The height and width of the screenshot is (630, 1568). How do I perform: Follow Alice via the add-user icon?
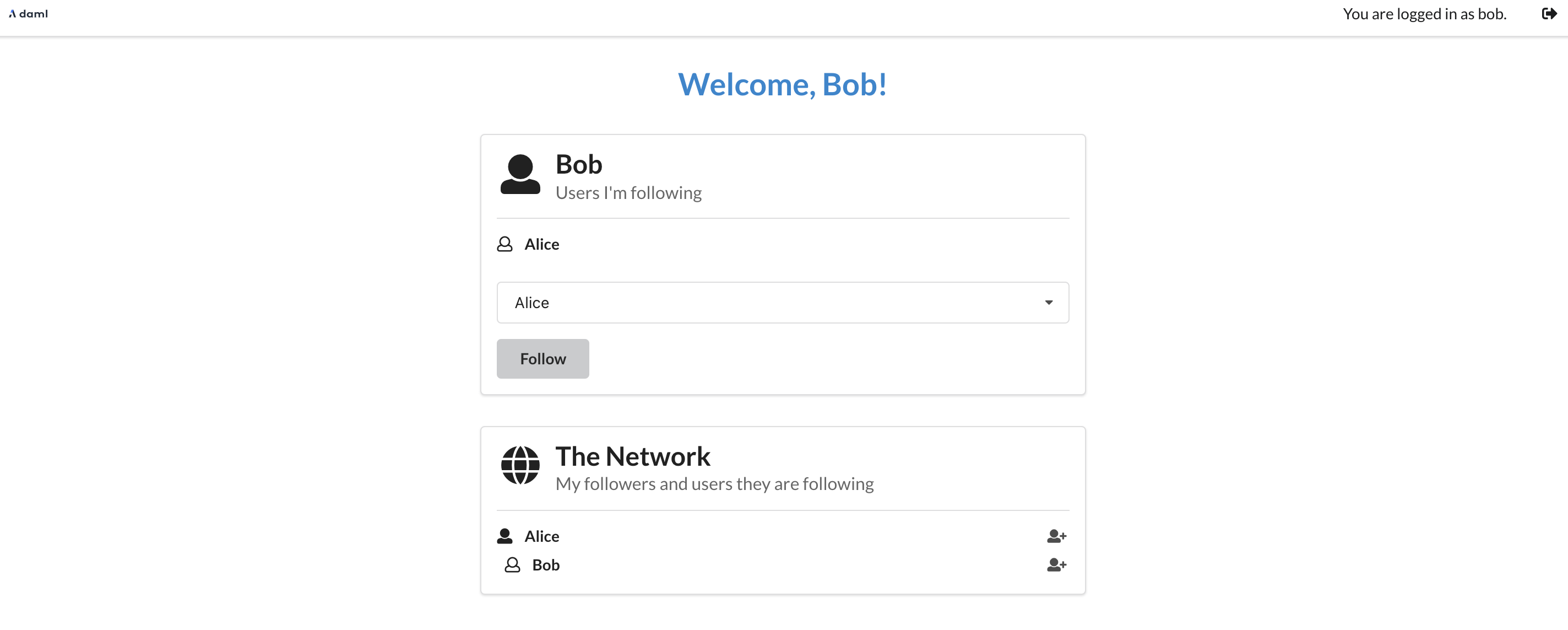coord(1057,536)
